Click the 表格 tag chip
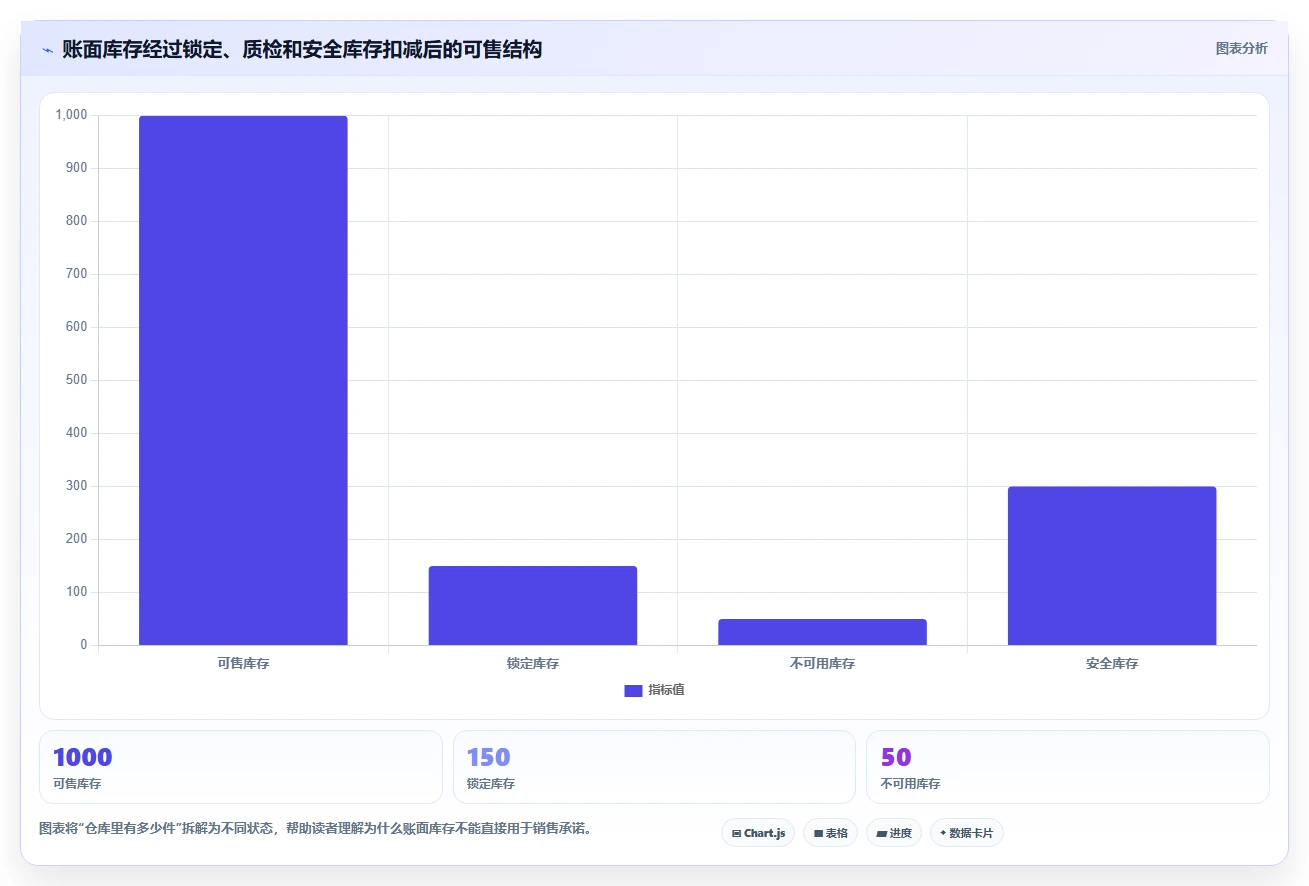This screenshot has width=1309, height=886. pos(830,833)
